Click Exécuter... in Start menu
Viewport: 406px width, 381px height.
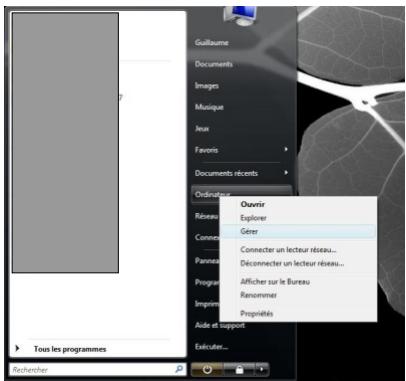coord(211,347)
